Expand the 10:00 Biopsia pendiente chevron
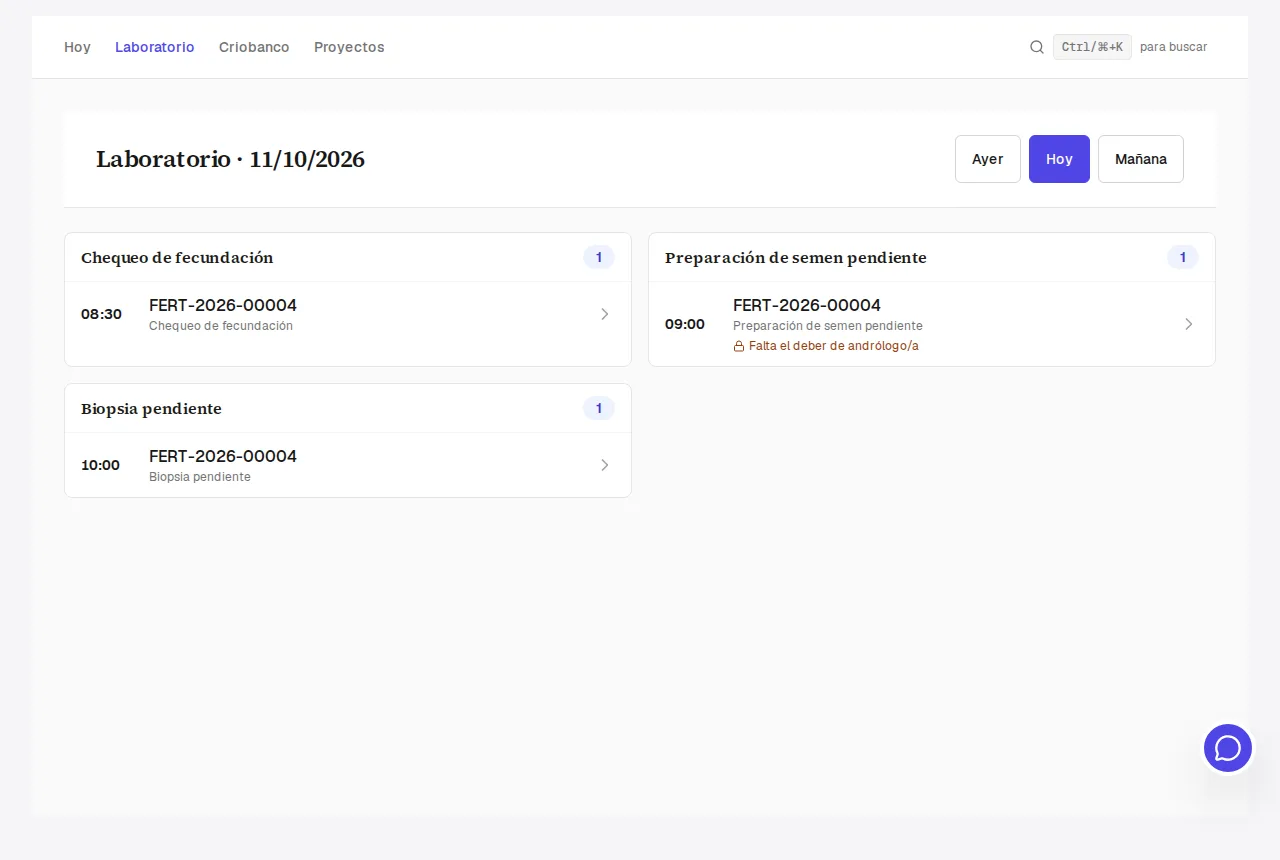 pyautogui.click(x=604, y=465)
